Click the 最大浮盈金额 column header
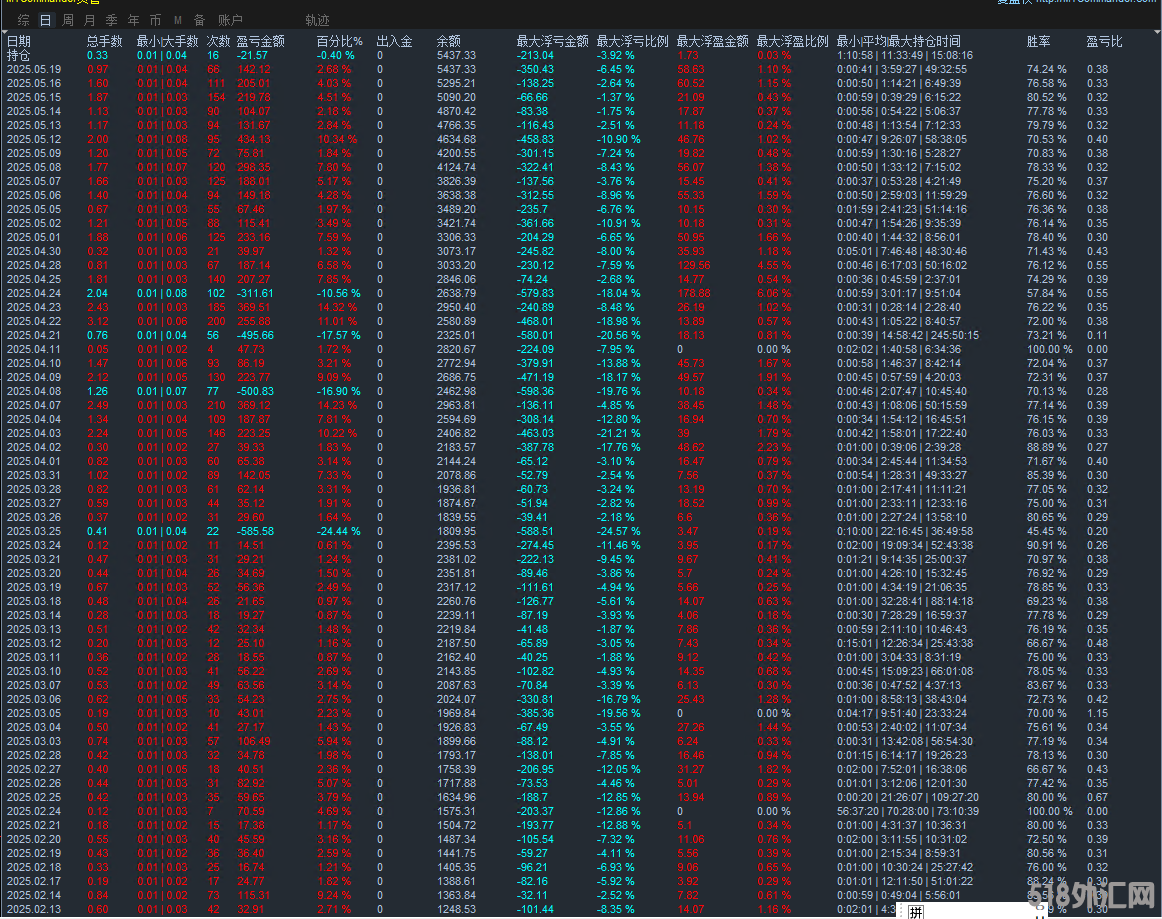 [x=713, y=42]
